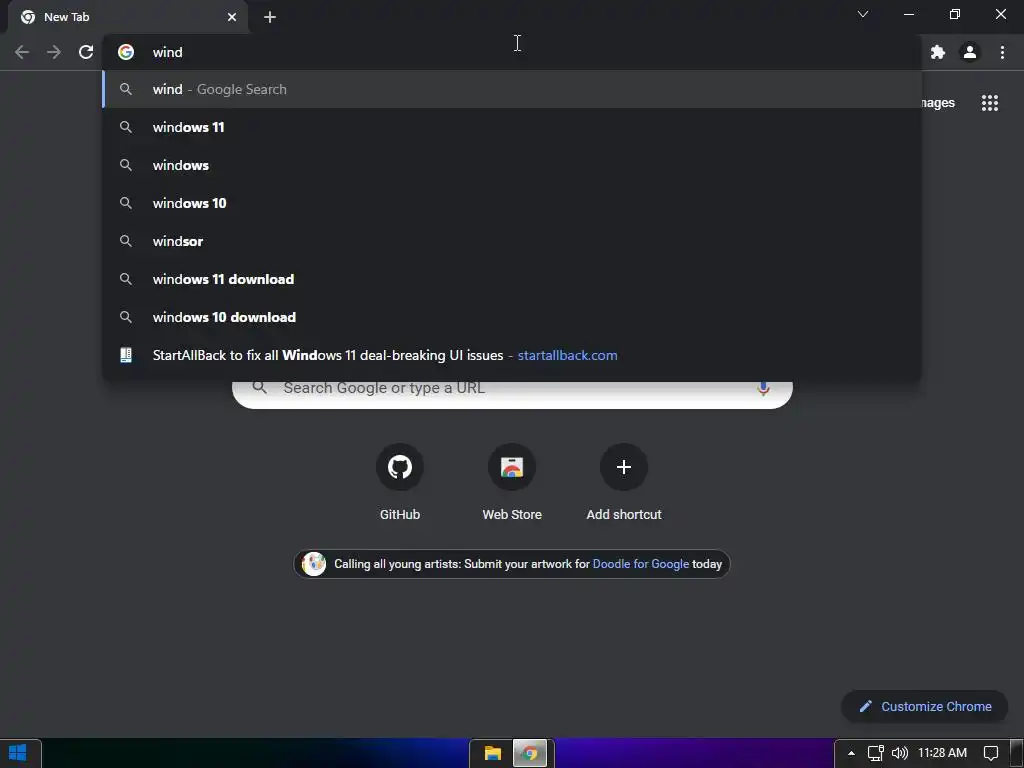Click the forward navigation arrow
The image size is (1024, 768).
tap(54, 52)
